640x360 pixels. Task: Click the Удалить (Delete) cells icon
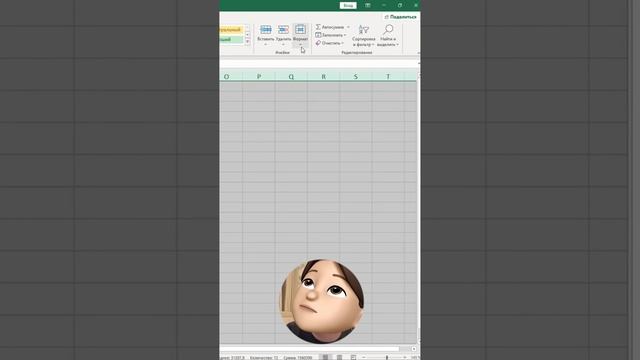tap(283, 30)
